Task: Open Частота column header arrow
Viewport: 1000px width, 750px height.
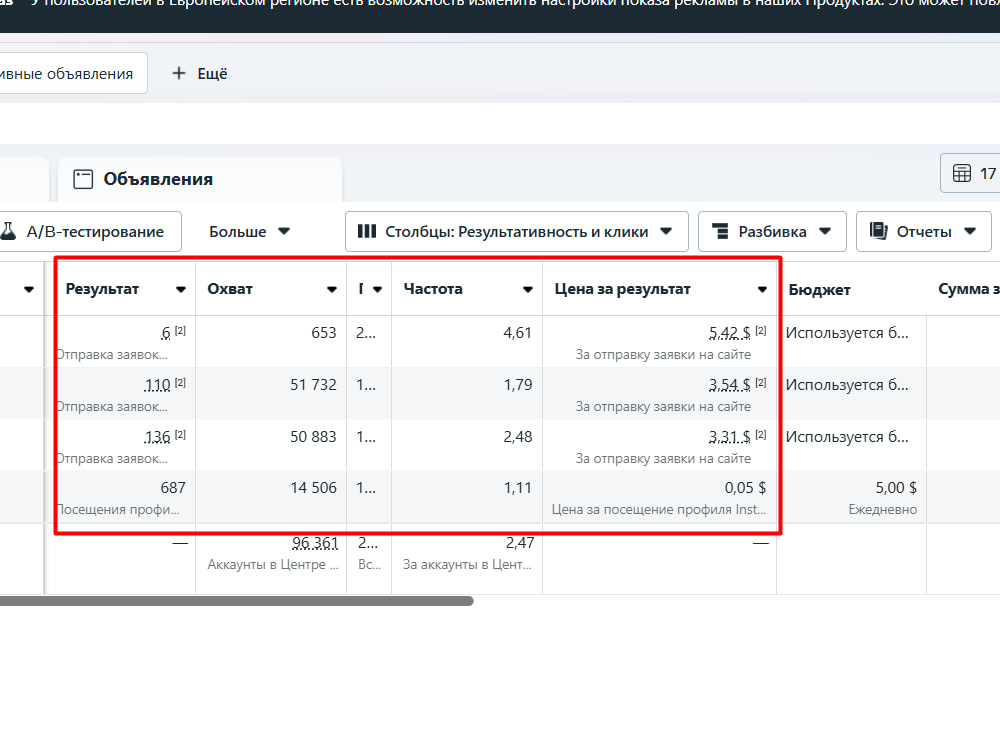Action: tap(527, 290)
